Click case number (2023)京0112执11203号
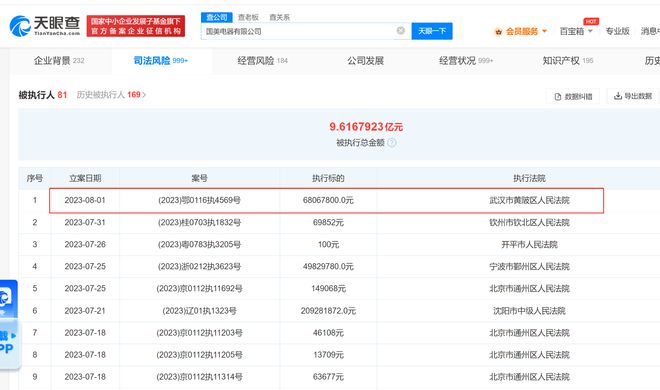The image size is (660, 390). click(199, 333)
